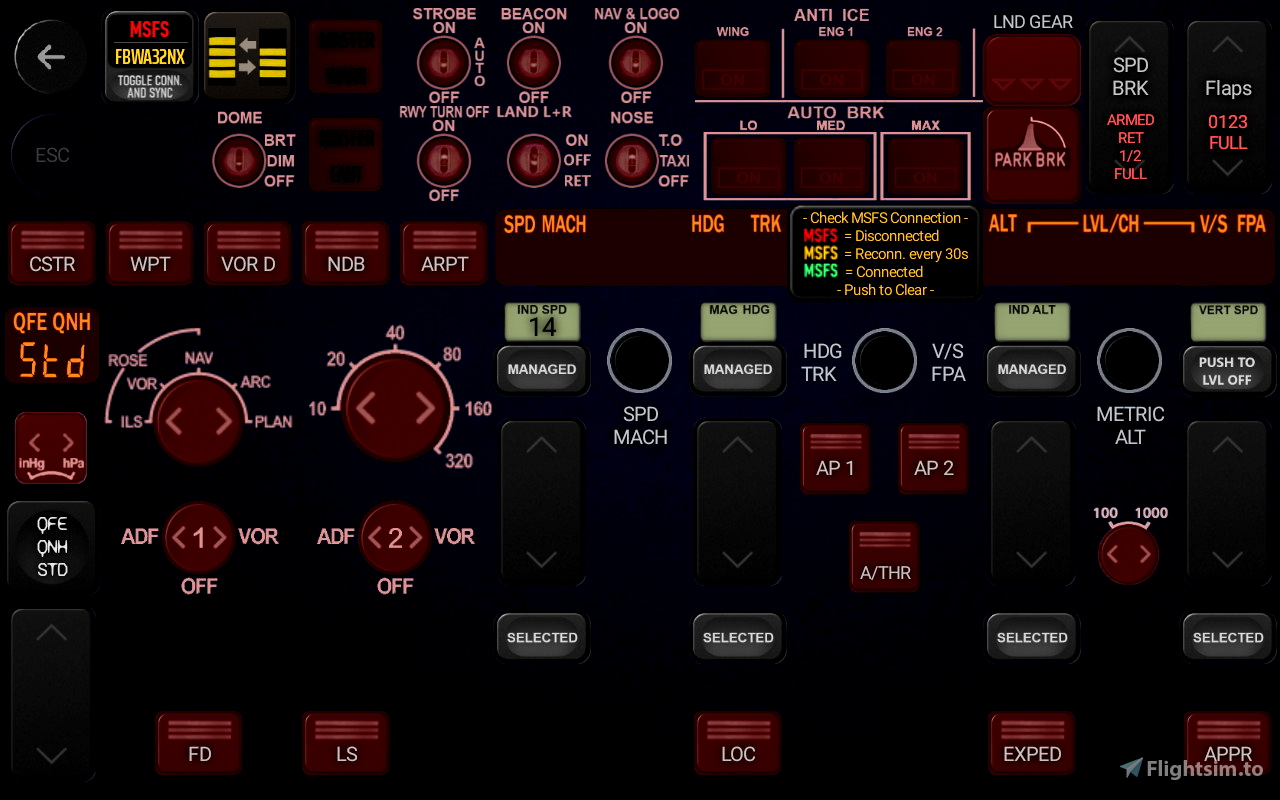Screen dimensions: 1280x800
Task: Flip the RWY TURN OFF switch
Action: 444,160
